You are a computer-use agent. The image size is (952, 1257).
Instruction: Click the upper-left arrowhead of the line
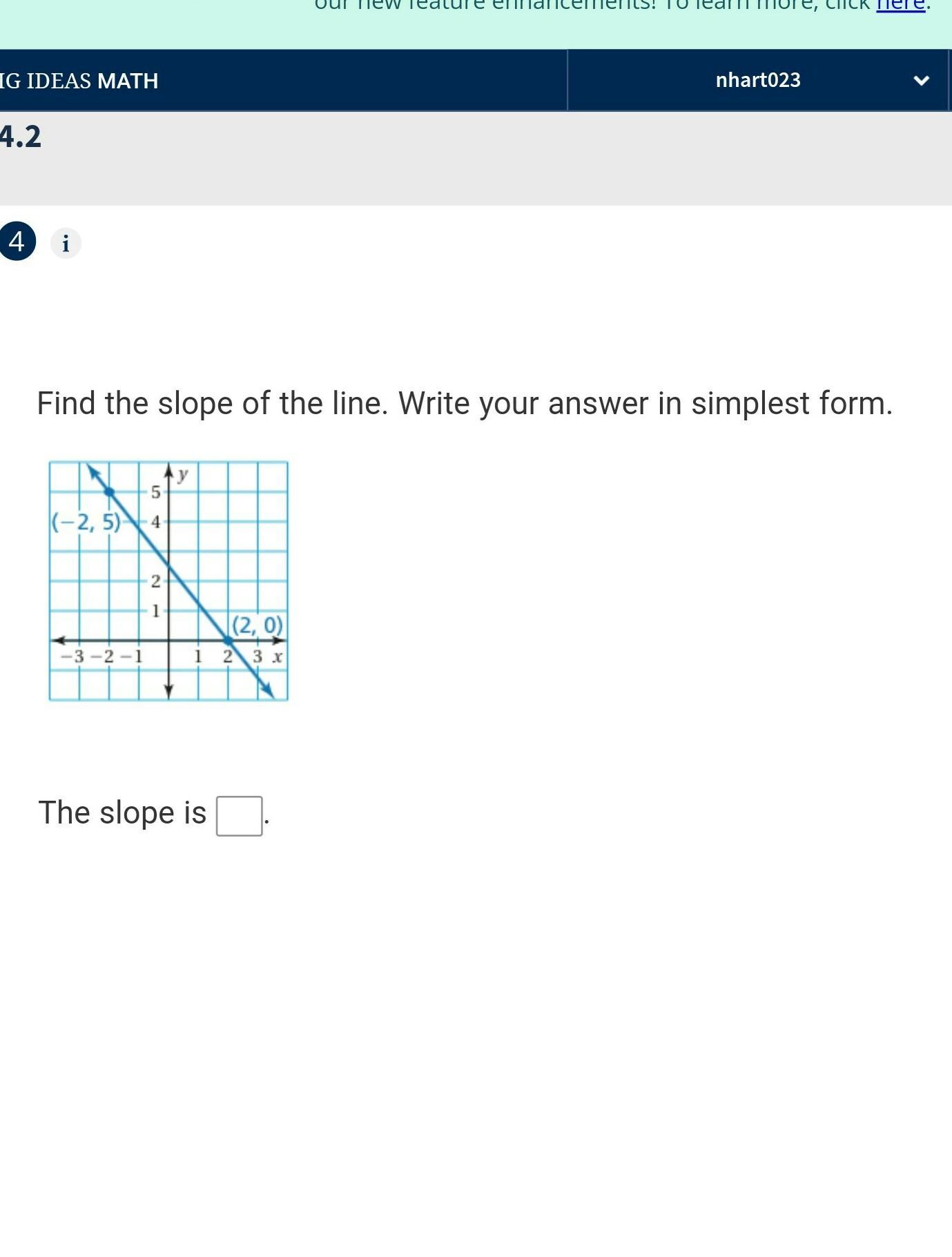pos(92,470)
